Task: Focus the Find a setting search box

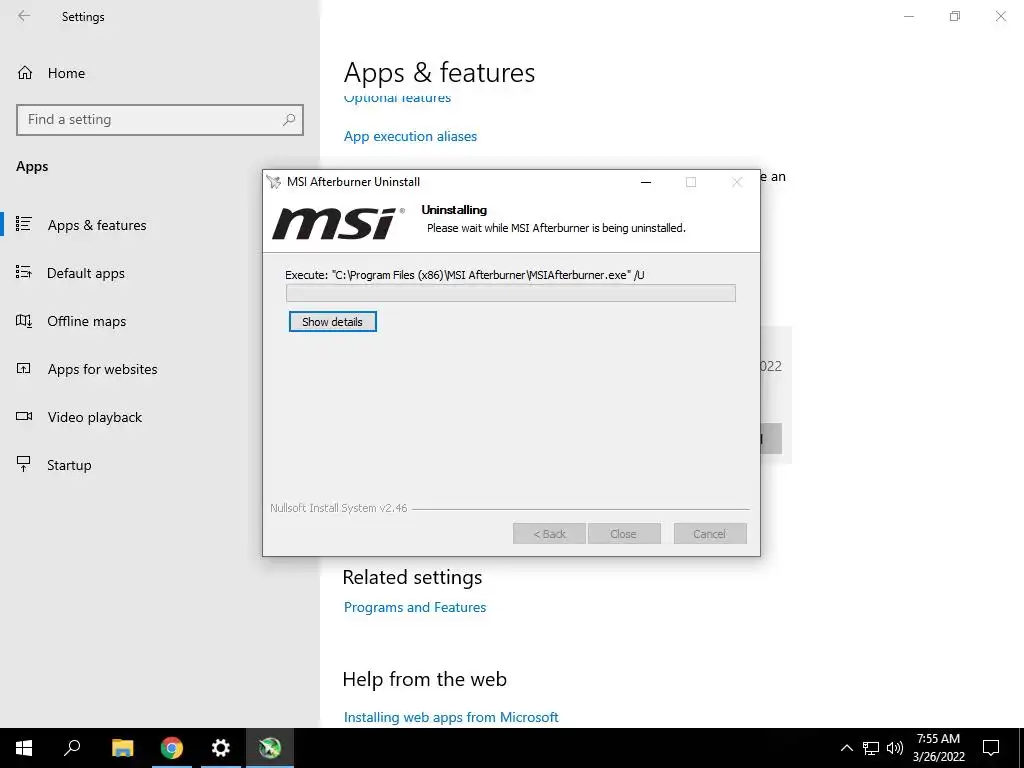Action: click(160, 120)
